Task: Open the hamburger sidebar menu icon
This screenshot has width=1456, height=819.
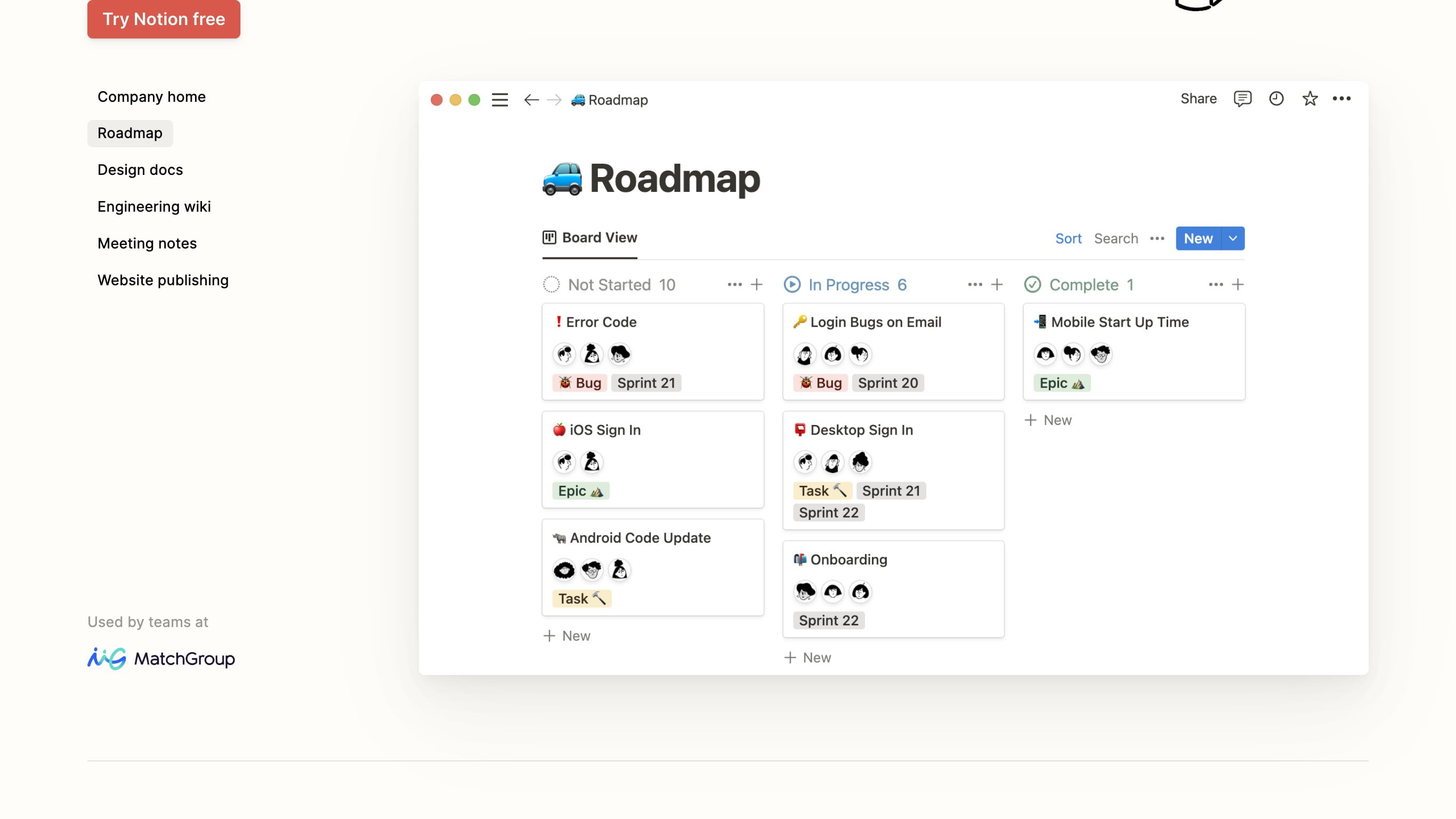Action: pyautogui.click(x=500, y=100)
